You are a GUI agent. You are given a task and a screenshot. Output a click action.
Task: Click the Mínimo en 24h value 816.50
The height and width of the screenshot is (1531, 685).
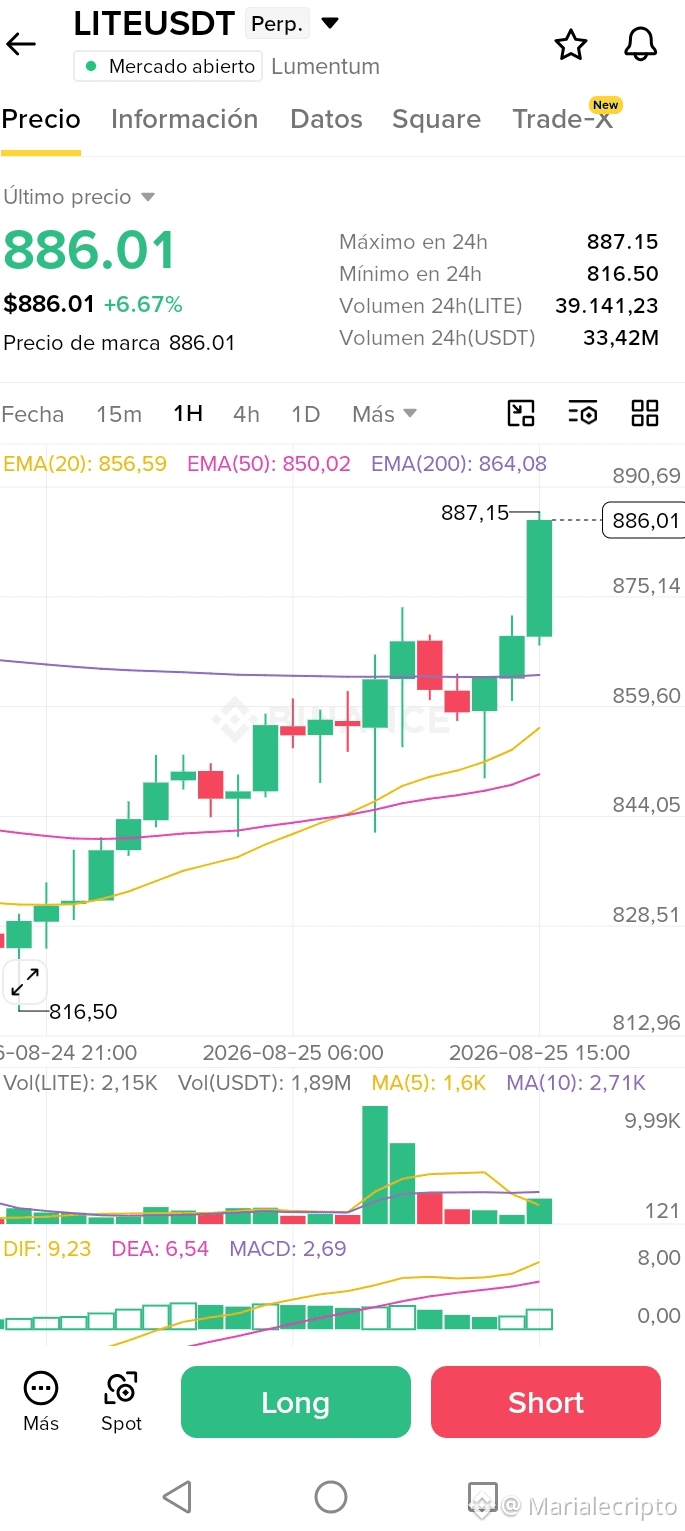point(622,274)
